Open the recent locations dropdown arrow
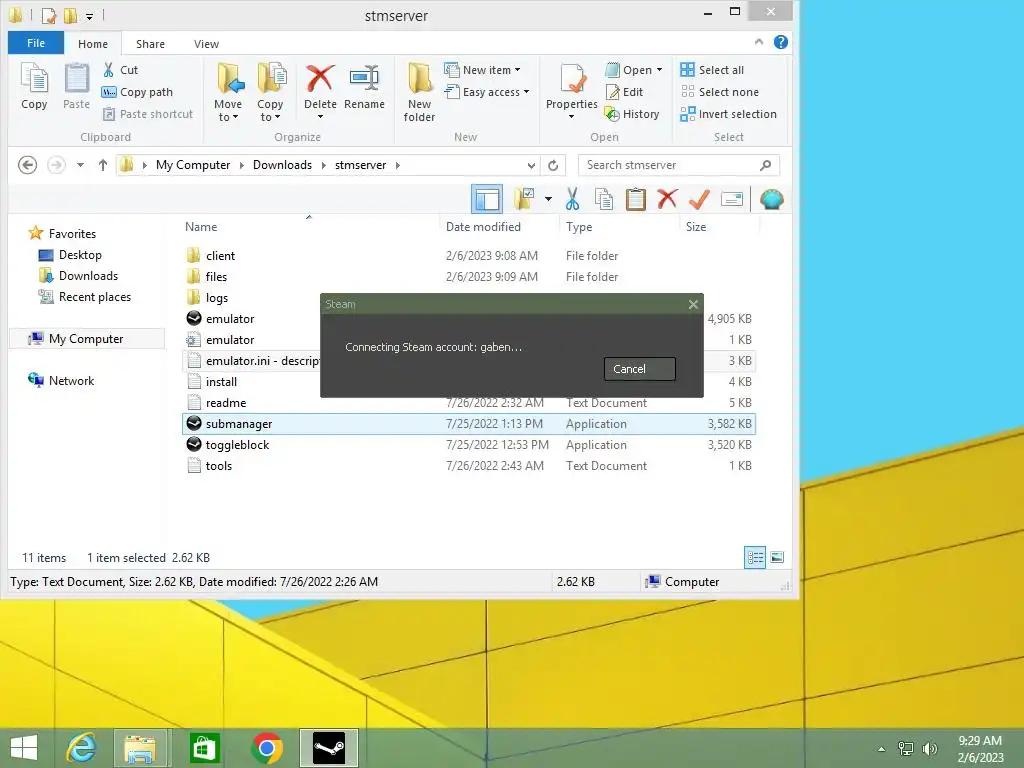This screenshot has height=768, width=1024. (x=80, y=165)
